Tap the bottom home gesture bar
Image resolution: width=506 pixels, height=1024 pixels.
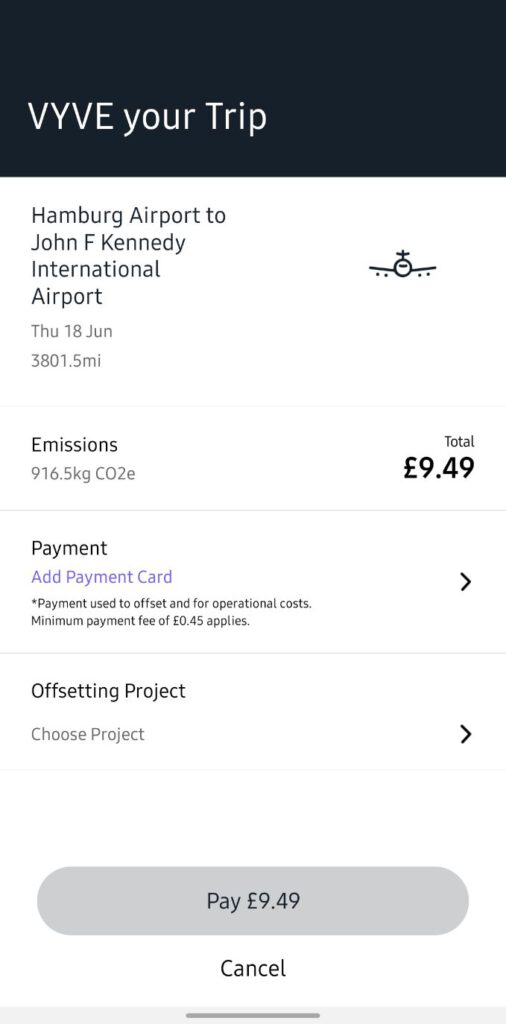click(253, 1016)
